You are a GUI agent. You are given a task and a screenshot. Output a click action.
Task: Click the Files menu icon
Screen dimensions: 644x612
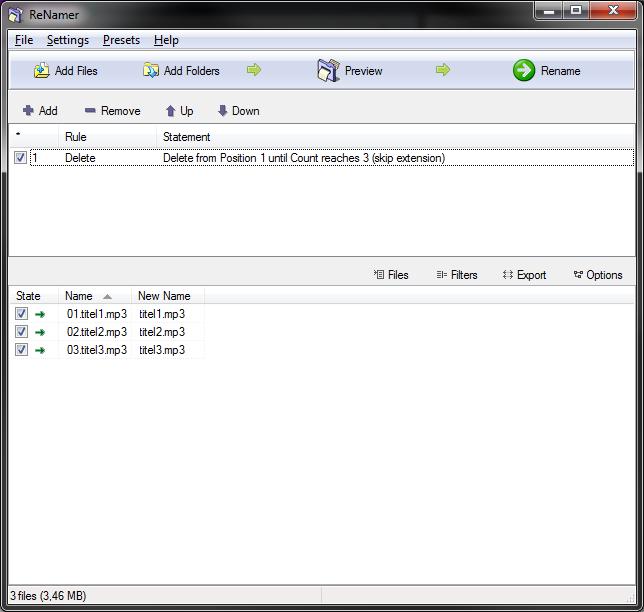pyautogui.click(x=379, y=274)
